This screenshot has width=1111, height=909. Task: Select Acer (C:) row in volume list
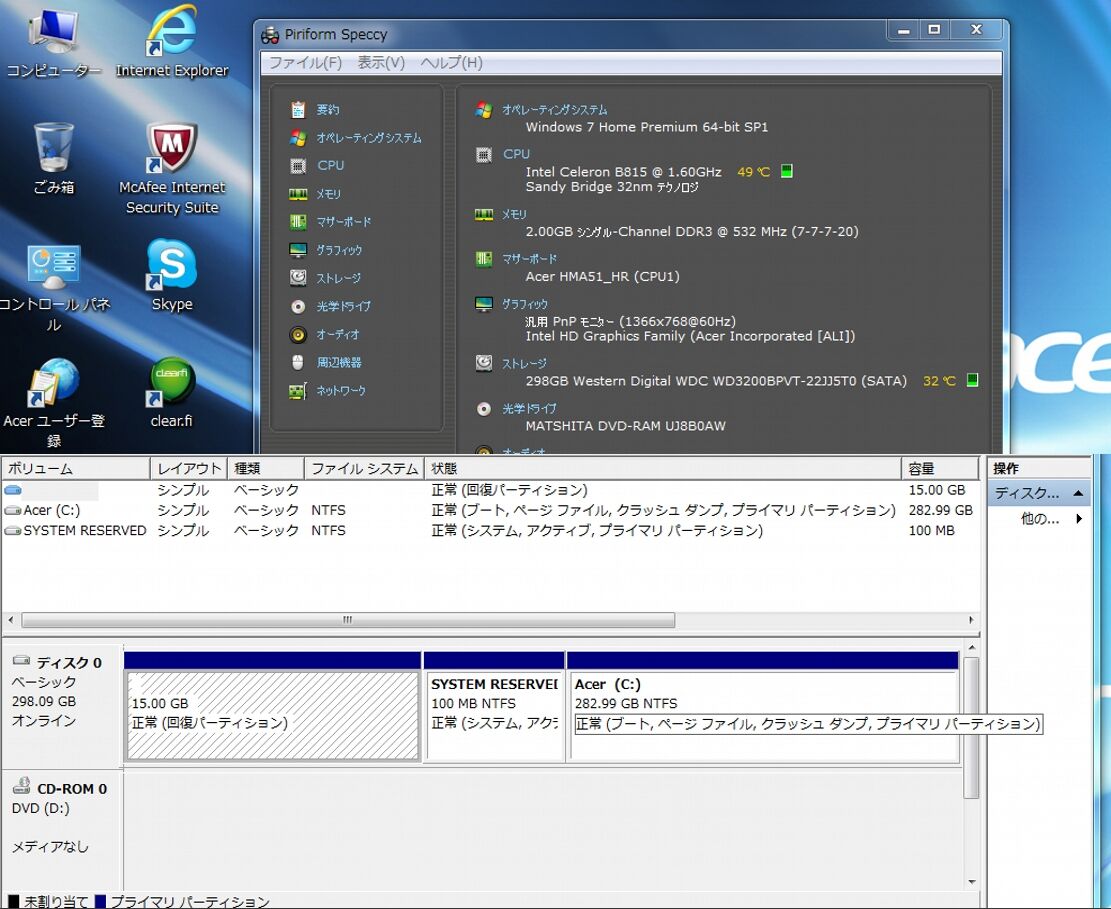click(x=490, y=510)
